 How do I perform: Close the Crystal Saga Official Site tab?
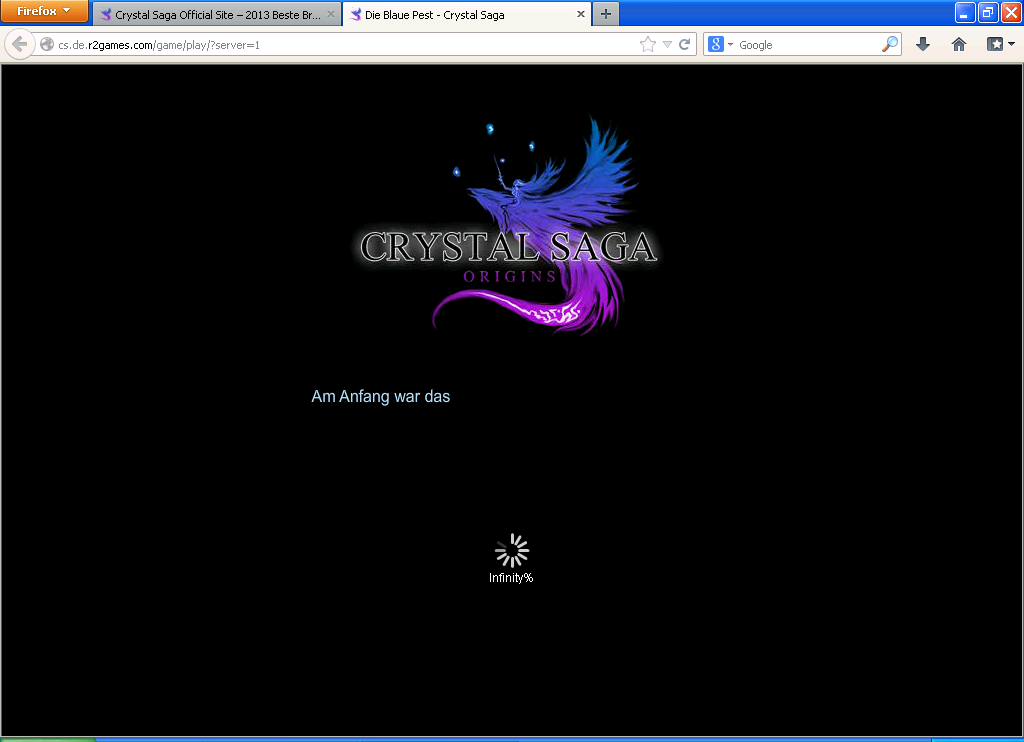pos(331,15)
